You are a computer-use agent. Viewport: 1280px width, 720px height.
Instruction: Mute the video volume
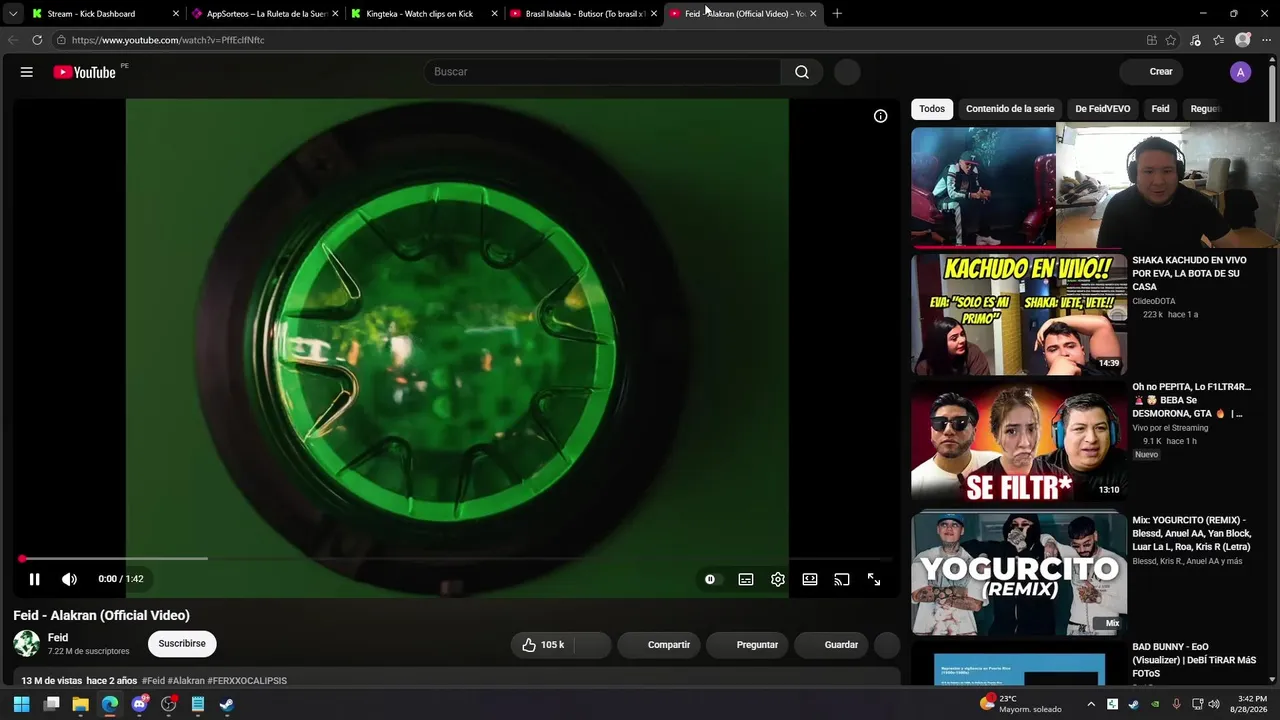coord(69,579)
